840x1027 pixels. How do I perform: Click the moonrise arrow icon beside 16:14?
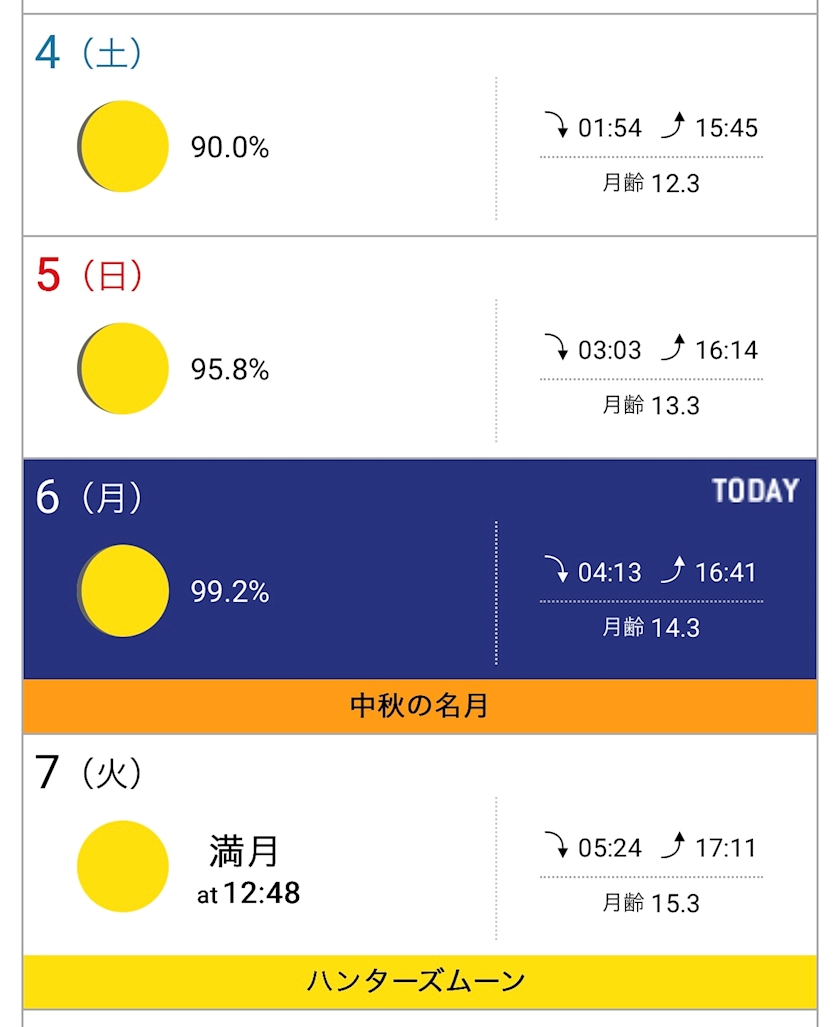[x=673, y=348]
